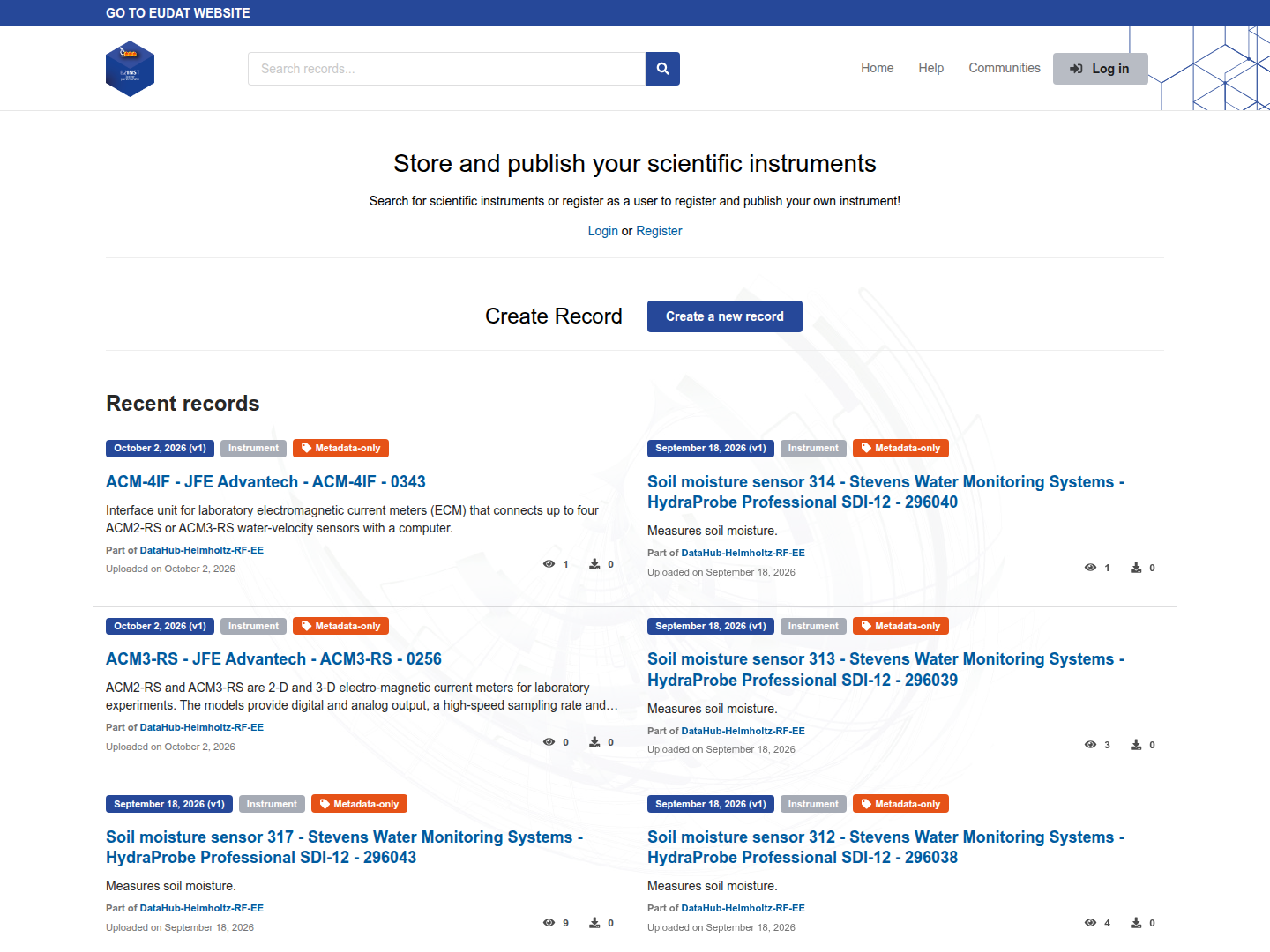Screen dimensions: 1270x952
Task: Open the Home navigation item
Action: coord(878,68)
